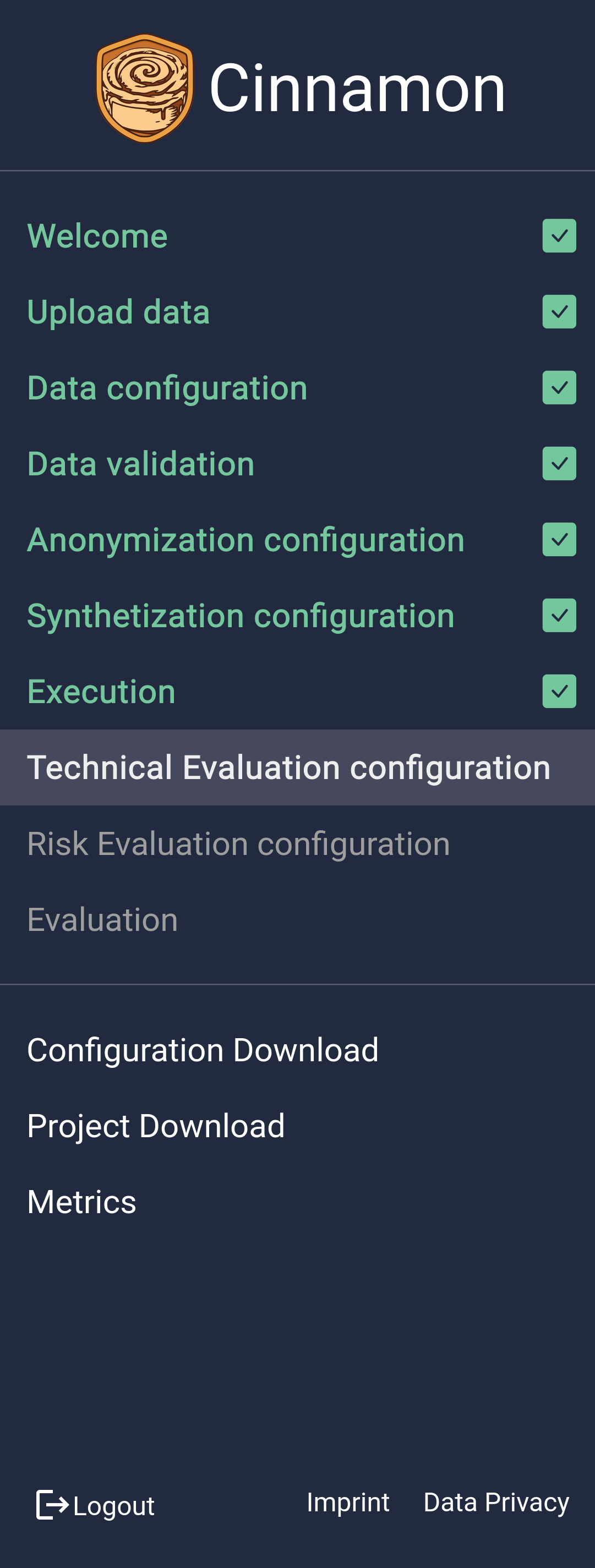Open Data configuration step
This screenshot has width=595, height=1568.
(297, 388)
